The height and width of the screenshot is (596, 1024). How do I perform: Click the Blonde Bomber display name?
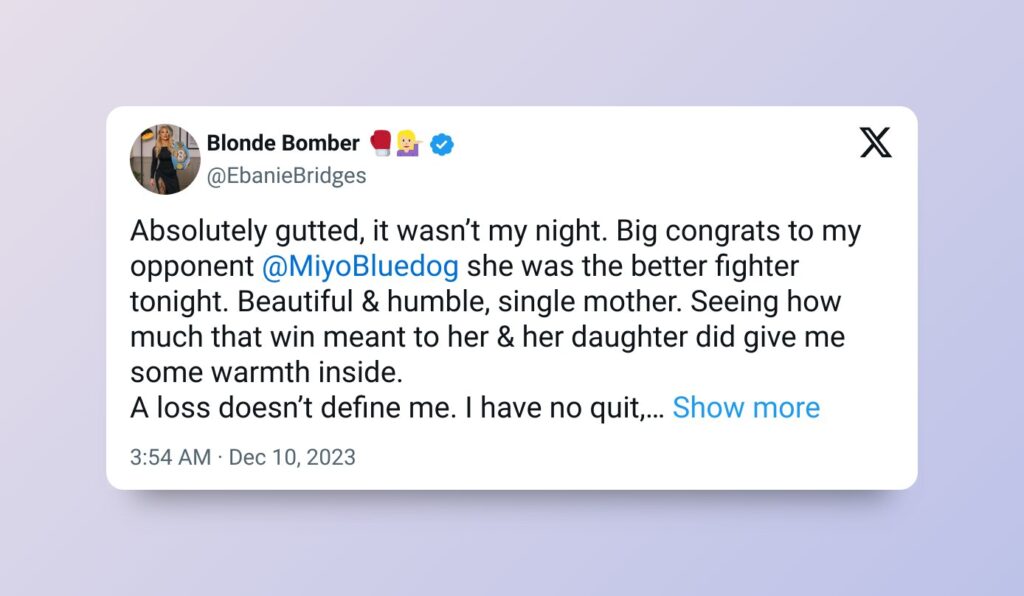[x=283, y=143]
